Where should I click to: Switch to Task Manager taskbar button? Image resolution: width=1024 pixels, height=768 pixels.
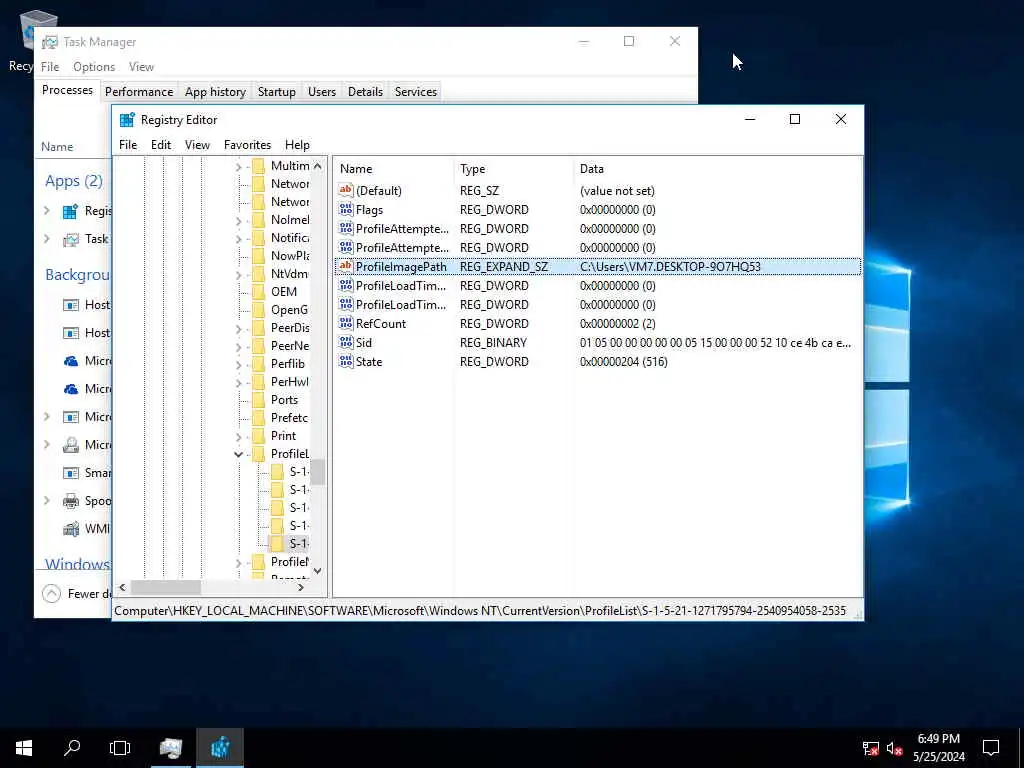170,748
